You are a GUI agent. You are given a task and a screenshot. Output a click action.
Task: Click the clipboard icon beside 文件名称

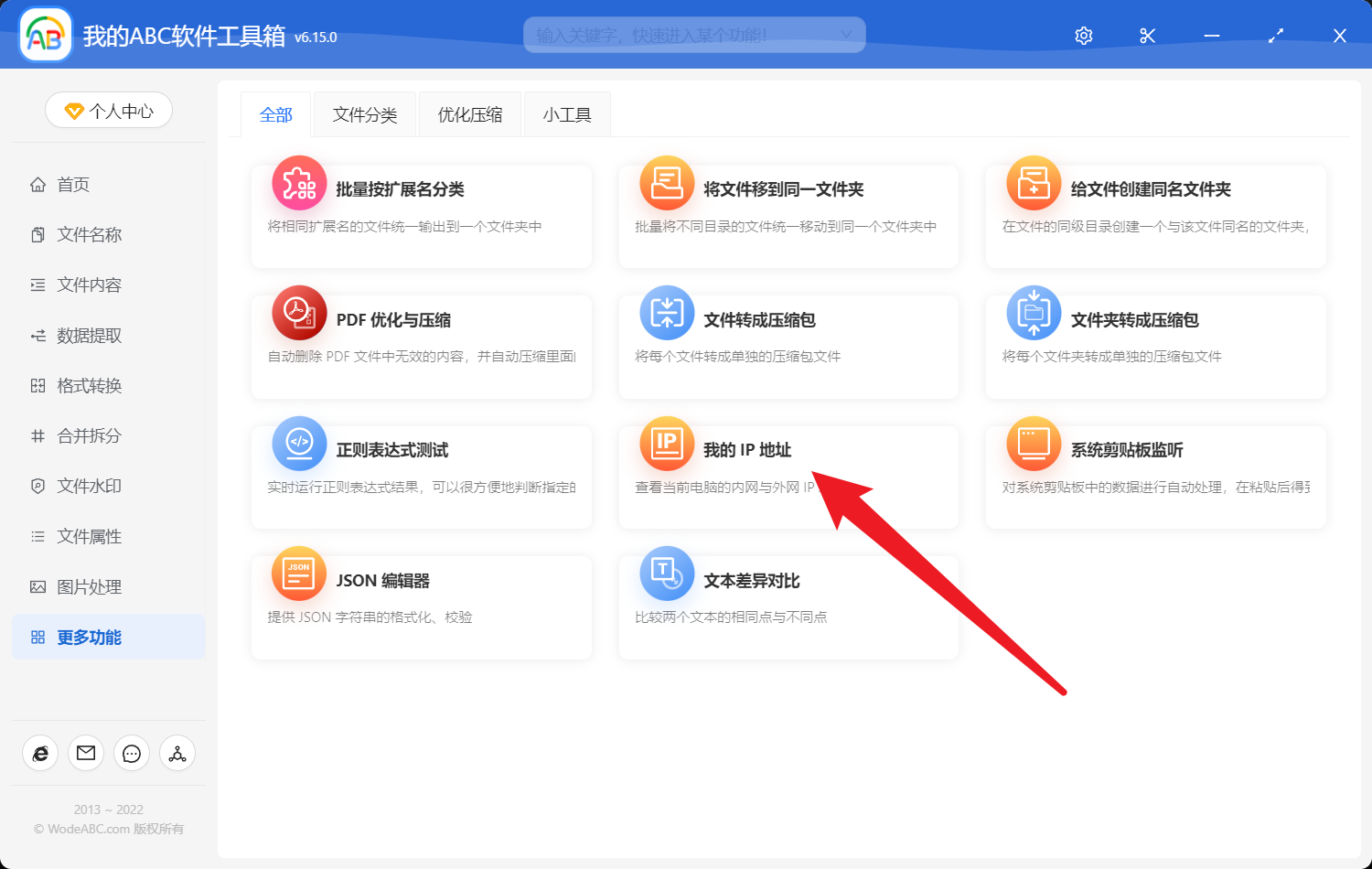coord(38,235)
